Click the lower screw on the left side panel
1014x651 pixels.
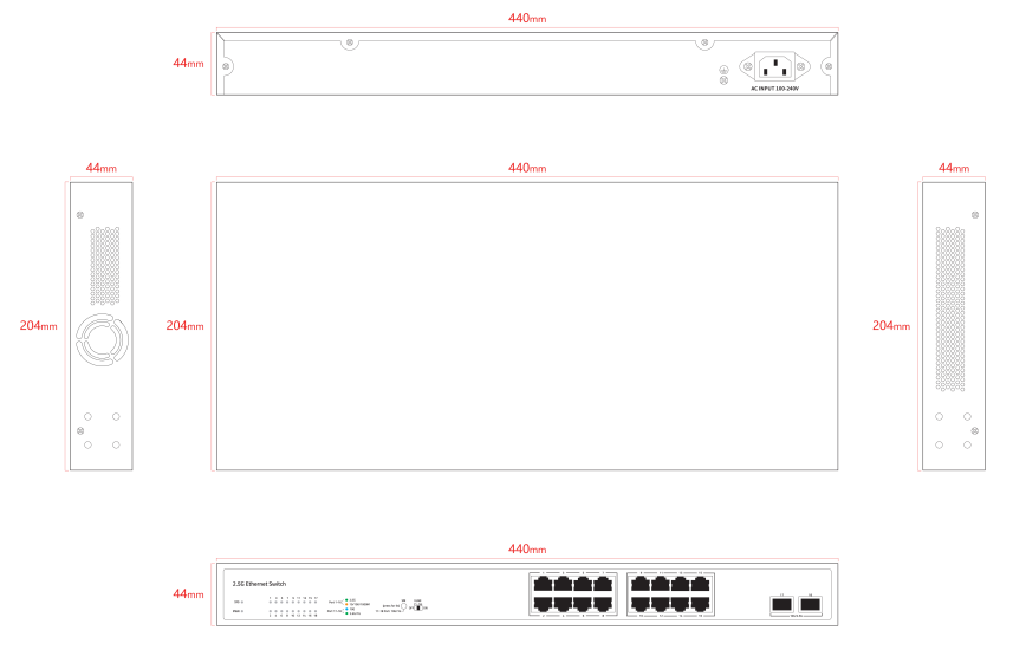pos(80,431)
